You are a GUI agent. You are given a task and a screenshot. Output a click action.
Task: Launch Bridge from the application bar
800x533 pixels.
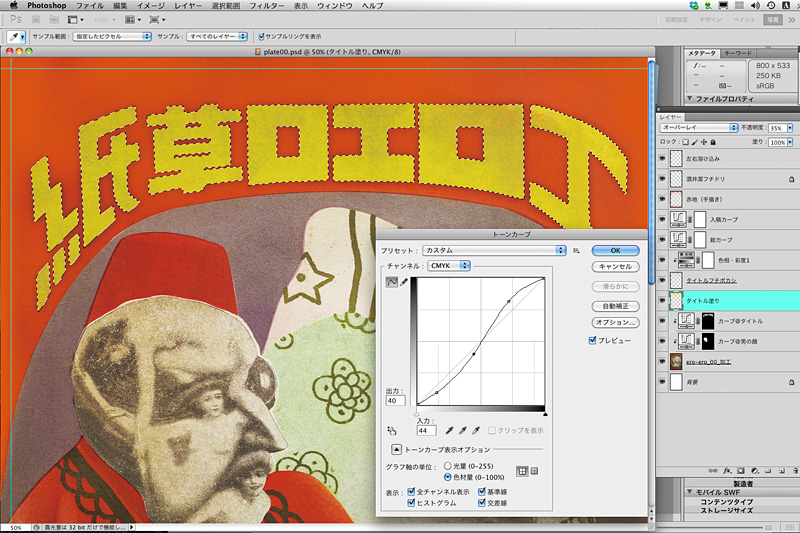(x=36, y=19)
